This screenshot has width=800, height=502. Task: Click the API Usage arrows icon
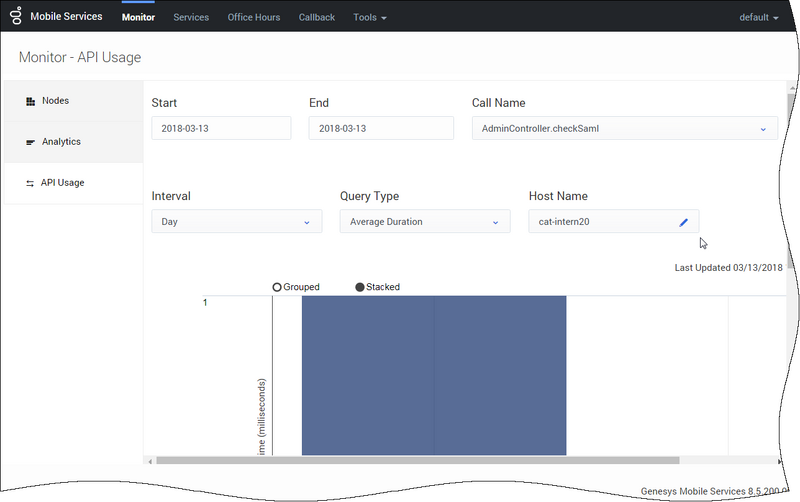pyautogui.click(x=30, y=183)
